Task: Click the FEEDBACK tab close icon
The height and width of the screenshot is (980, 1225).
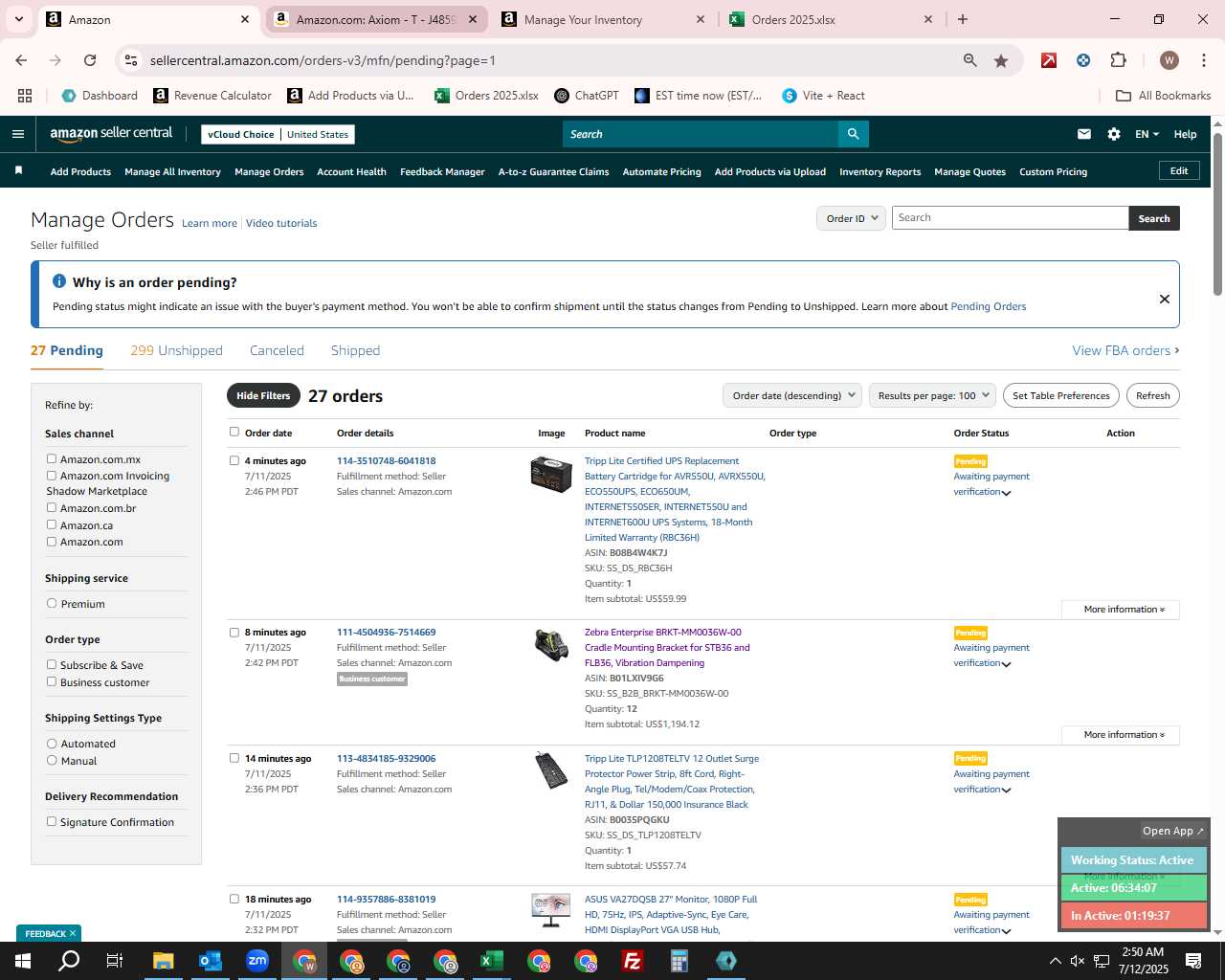Action: 72,933
